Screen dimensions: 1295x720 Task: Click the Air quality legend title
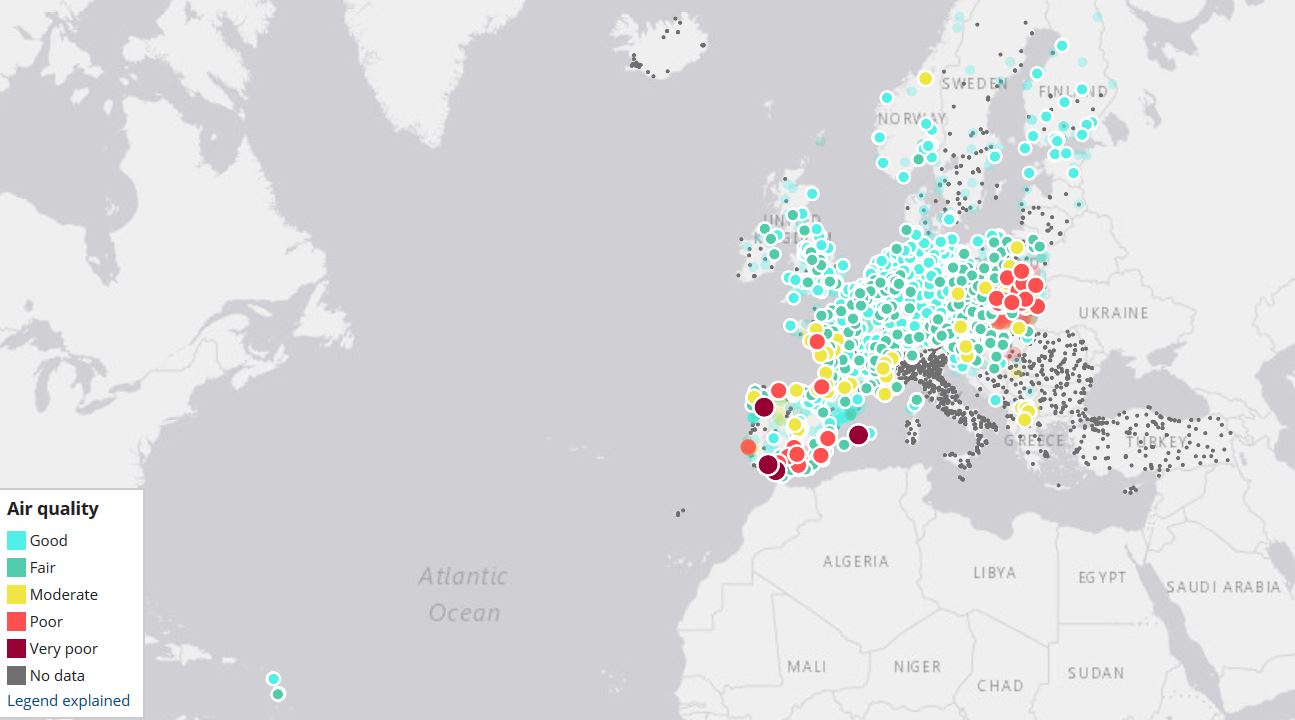click(x=53, y=509)
